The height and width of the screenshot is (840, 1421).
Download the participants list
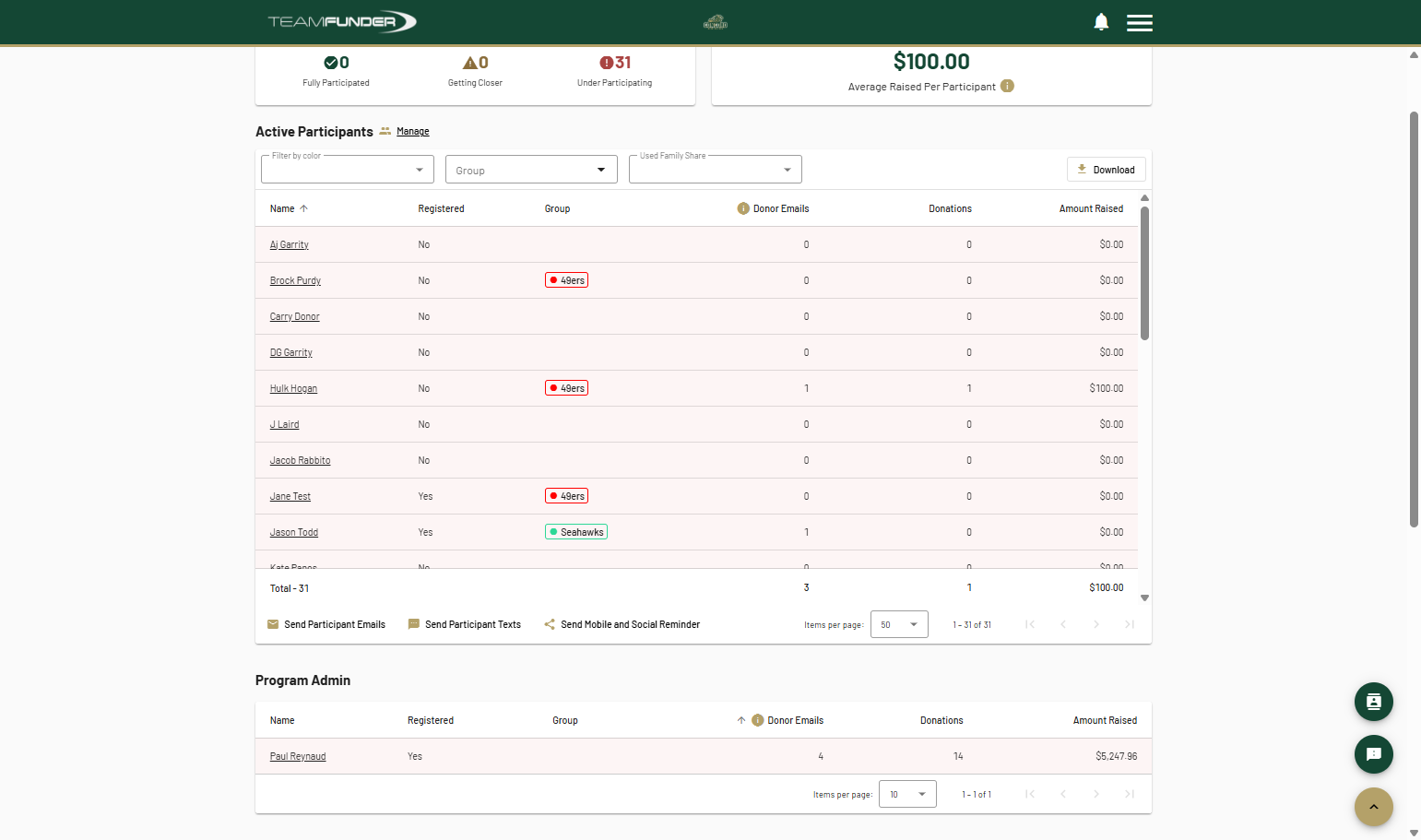[1107, 170]
